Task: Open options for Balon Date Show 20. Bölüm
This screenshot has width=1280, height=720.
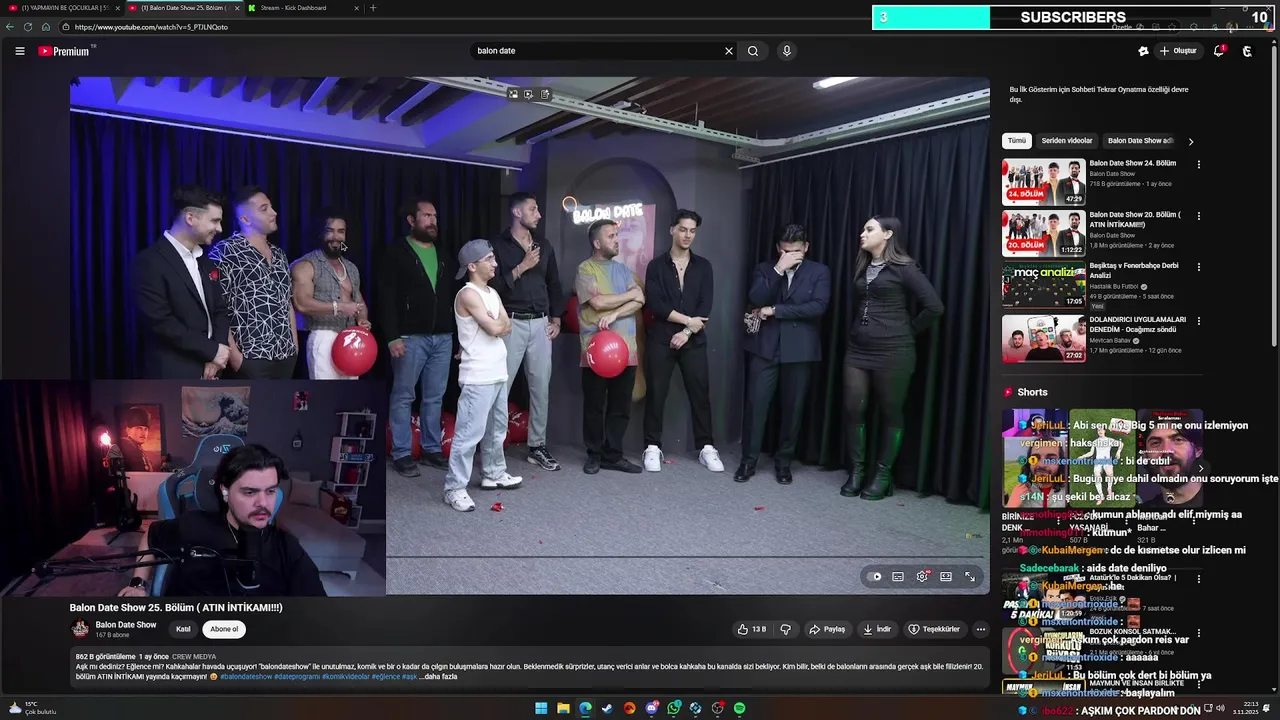Action: [1199, 216]
